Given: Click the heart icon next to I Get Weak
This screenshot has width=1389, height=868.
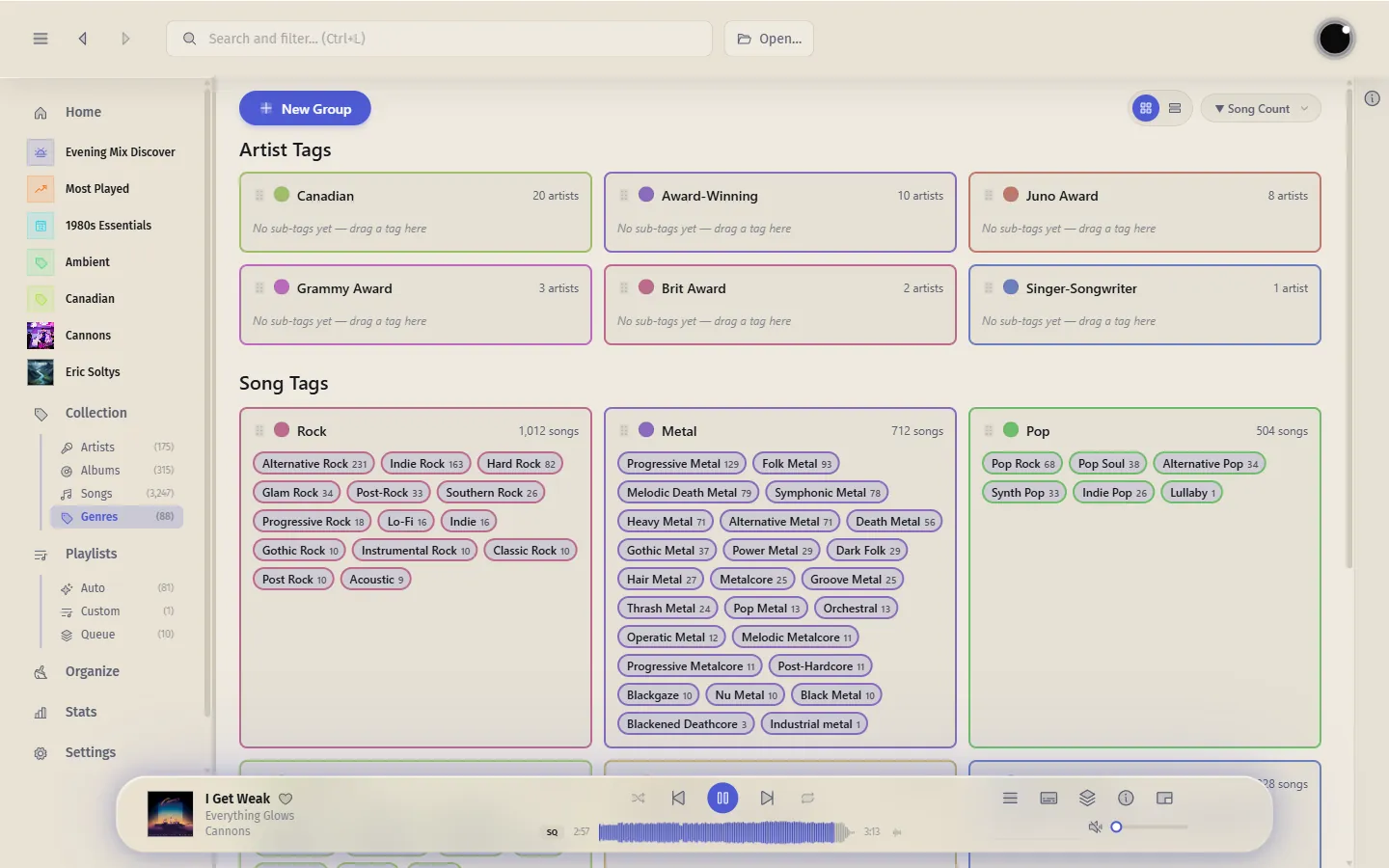Looking at the screenshot, I should [286, 799].
